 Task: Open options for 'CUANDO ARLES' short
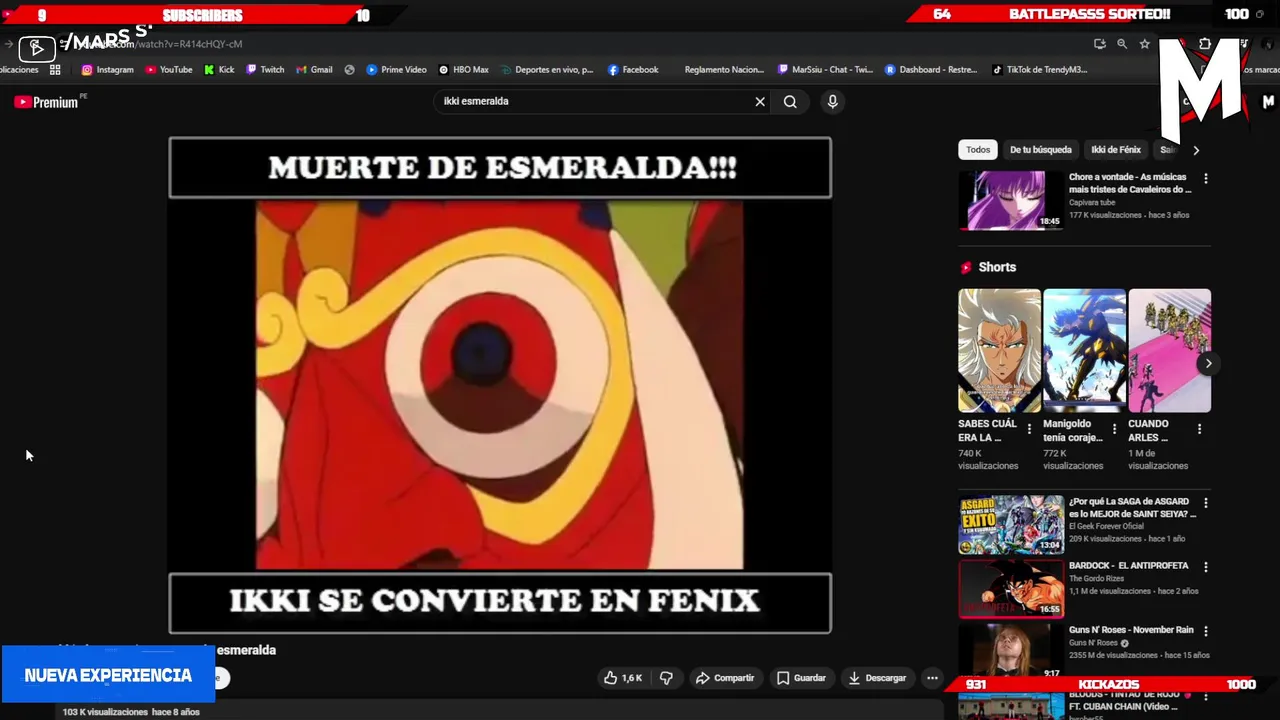click(x=1199, y=429)
